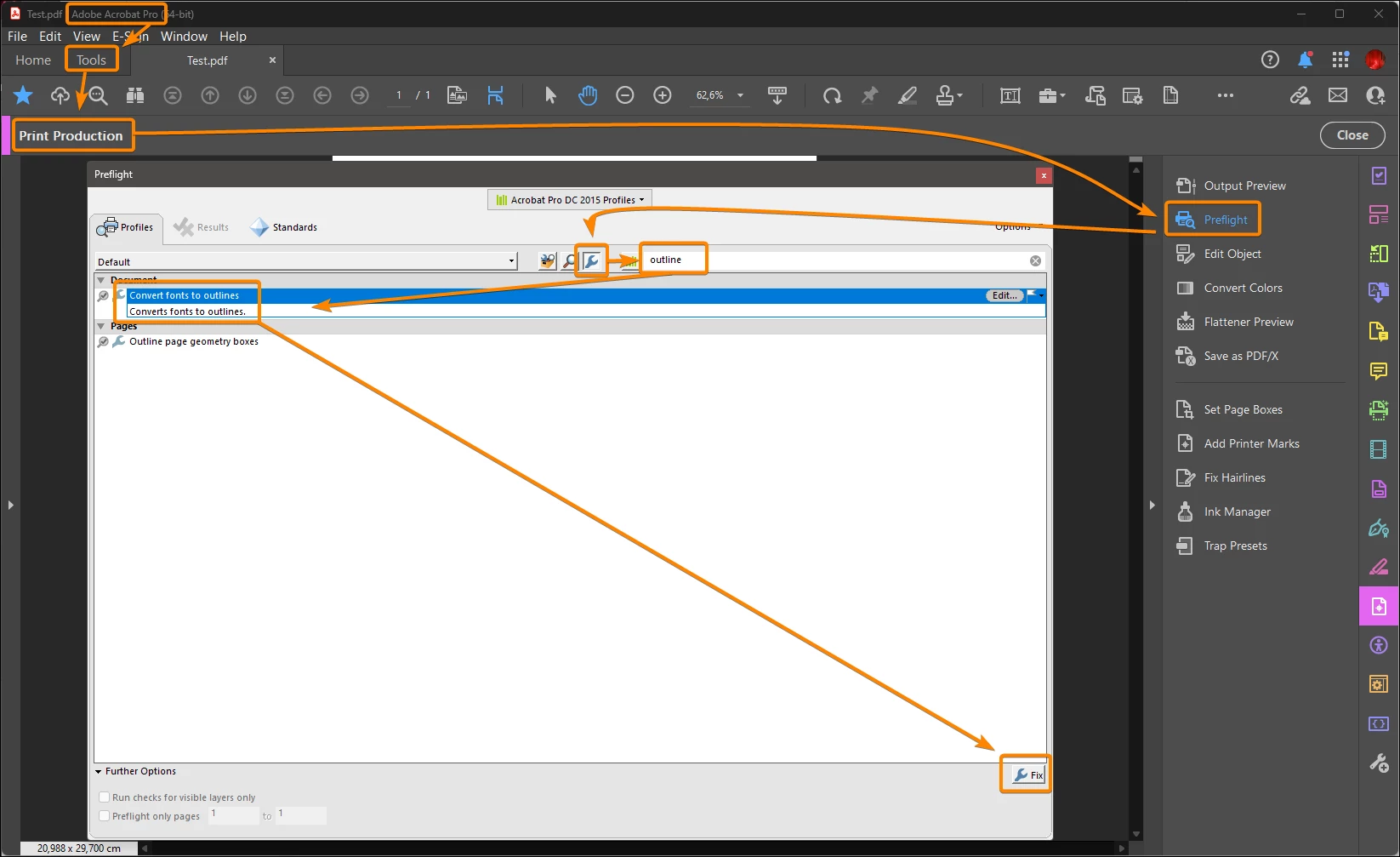Click the blue star bookmark icon
This screenshot has width=1400, height=857.
(x=23, y=95)
